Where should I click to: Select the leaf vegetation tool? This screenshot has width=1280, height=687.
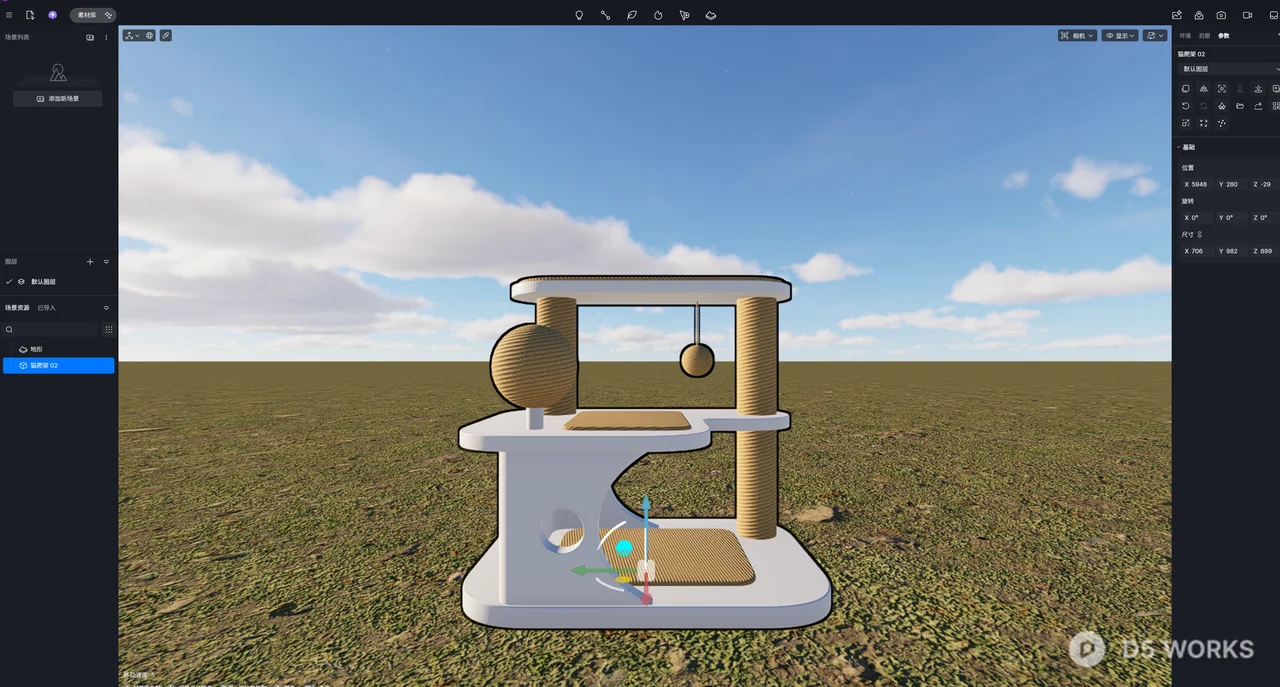pos(632,15)
